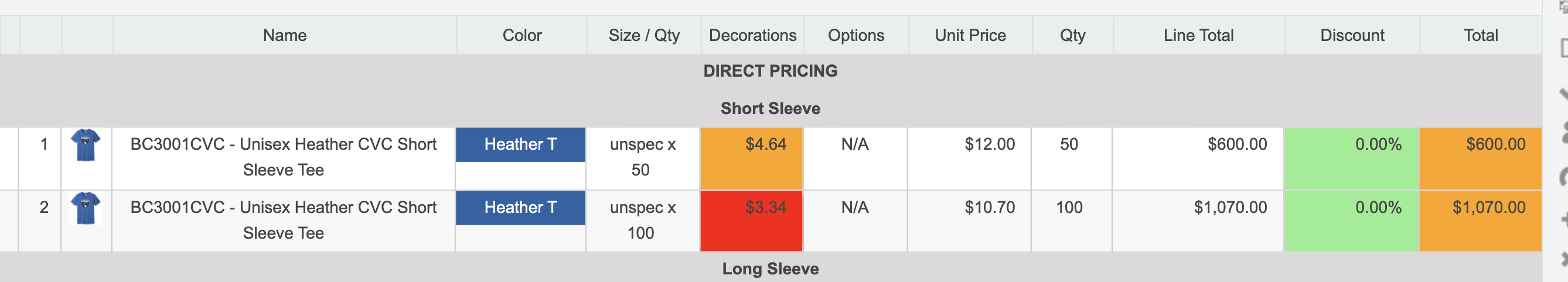This screenshot has height=282, width=1568.
Task: Click the DIRECT PRICING group header
Action: coord(770,71)
